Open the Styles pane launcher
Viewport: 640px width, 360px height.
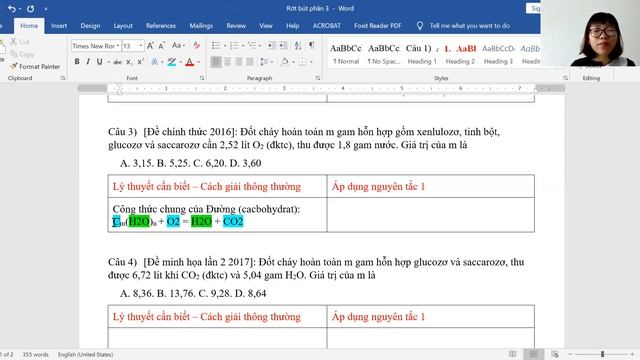click(565, 78)
